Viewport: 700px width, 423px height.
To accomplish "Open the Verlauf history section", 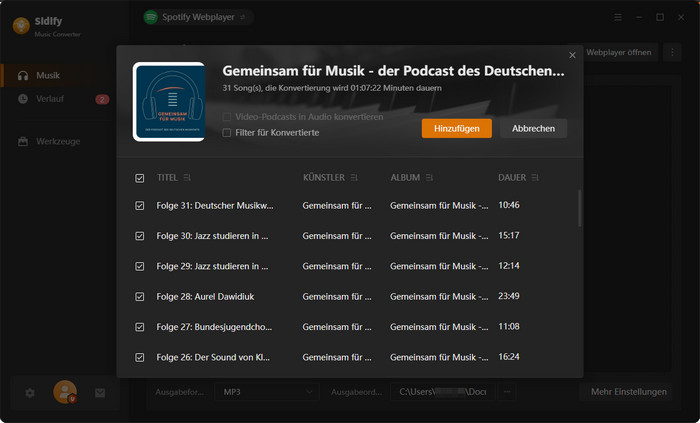I will click(x=50, y=99).
